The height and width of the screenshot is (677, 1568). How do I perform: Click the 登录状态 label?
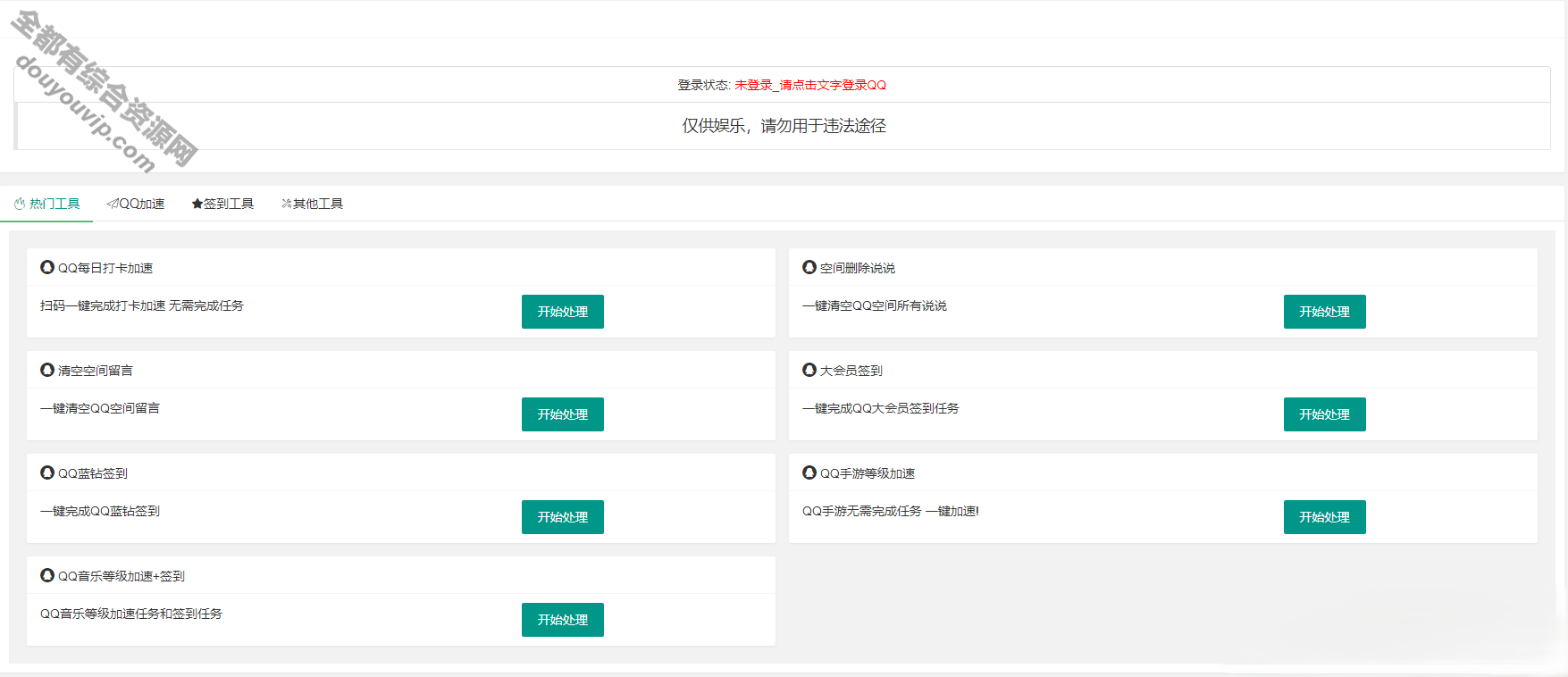(704, 85)
